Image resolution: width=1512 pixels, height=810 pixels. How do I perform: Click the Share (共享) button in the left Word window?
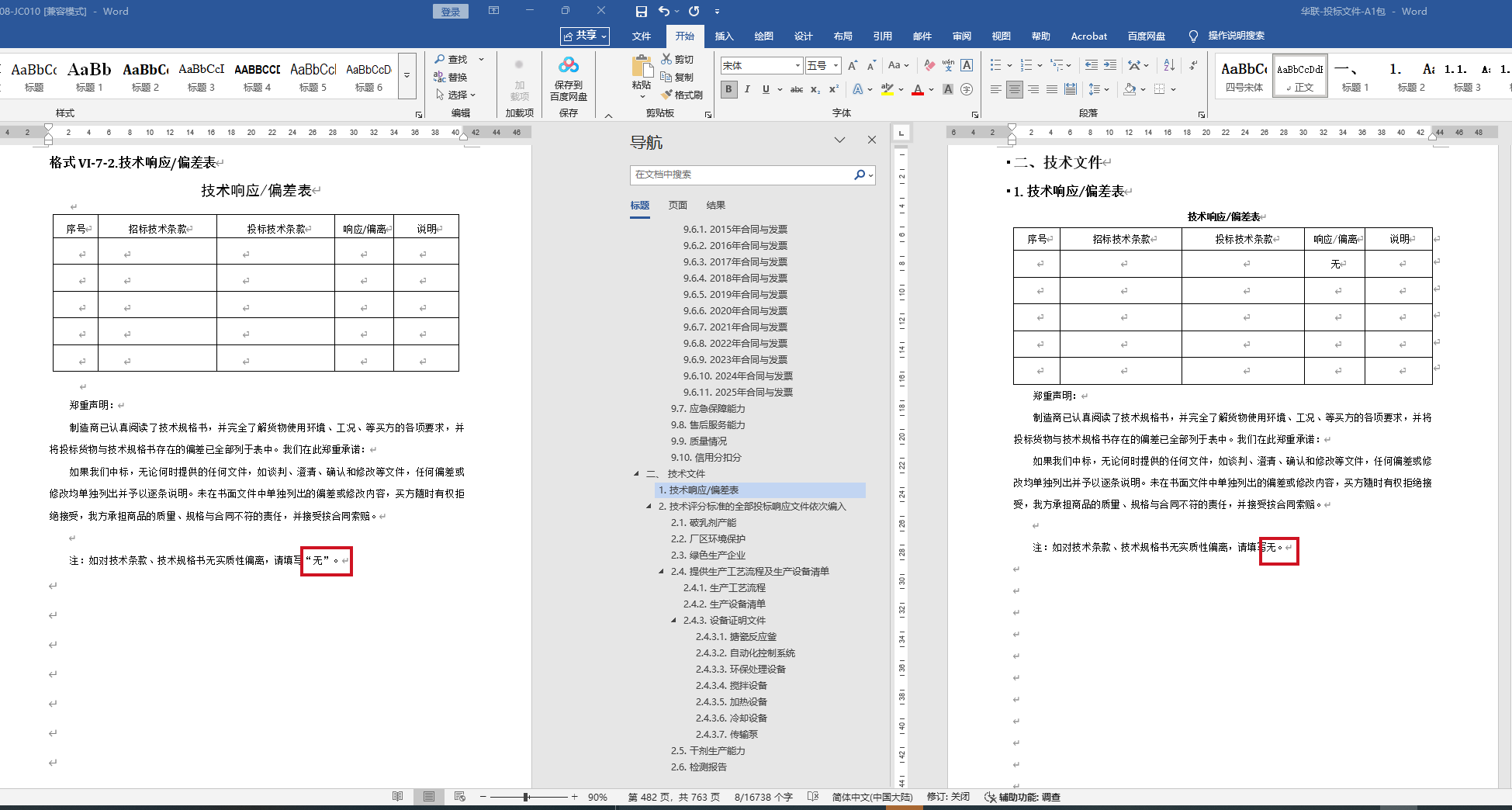[x=585, y=36]
